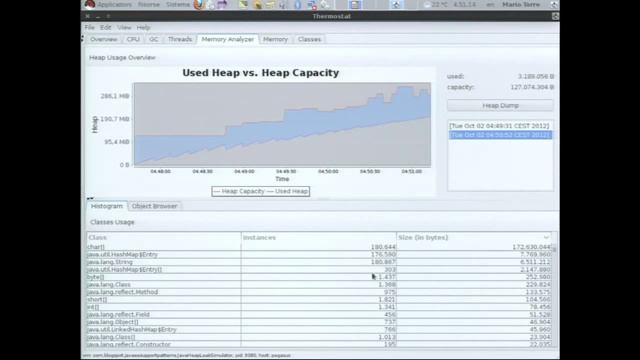Open the Applications menu
Viewport: 640px width, 360px height.
[114, 4]
